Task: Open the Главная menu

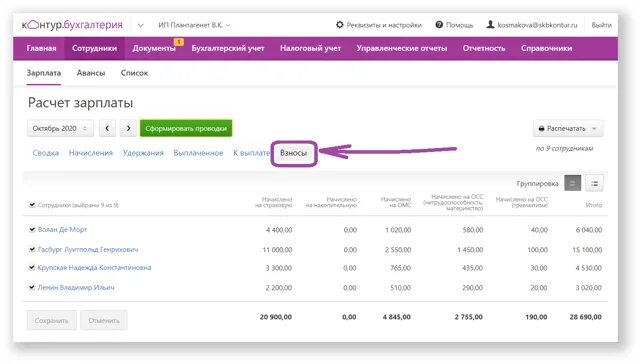Action: 41,48
